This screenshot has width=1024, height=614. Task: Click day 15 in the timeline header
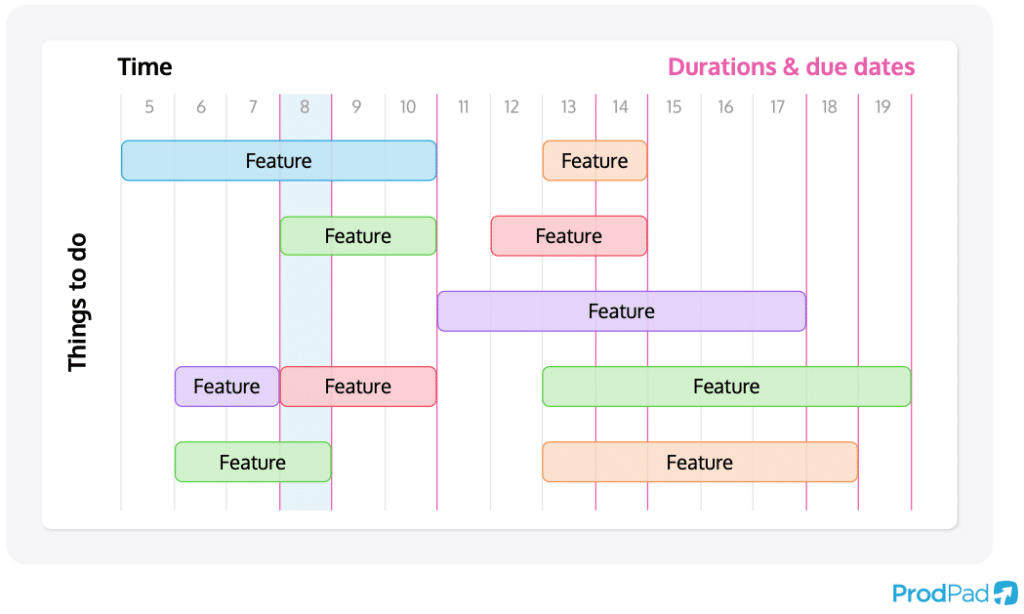[x=673, y=107]
